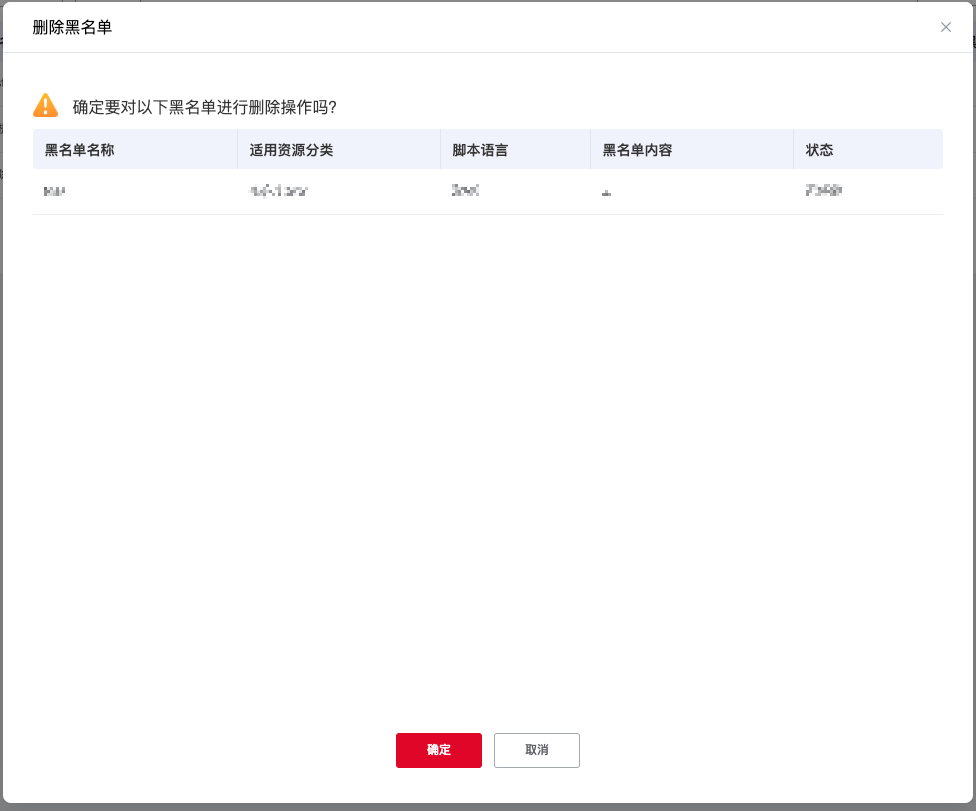The image size is (976, 811).
Task: Confirm deletion with the red 确定 button
Action: click(438, 750)
